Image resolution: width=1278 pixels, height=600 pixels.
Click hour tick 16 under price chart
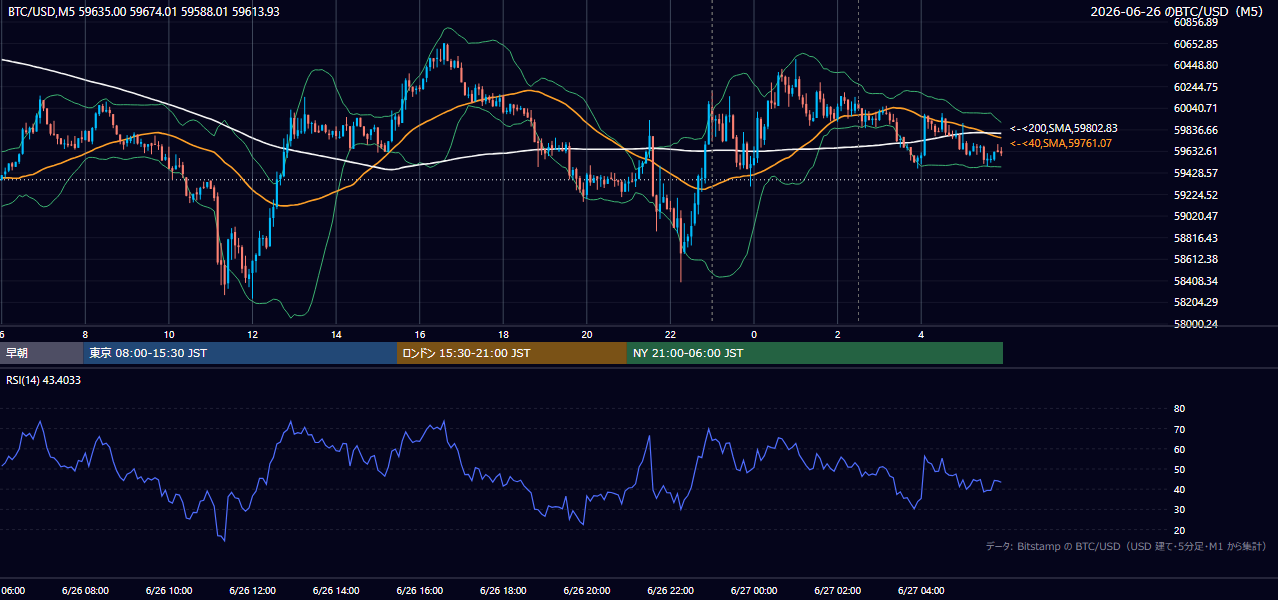pyautogui.click(x=420, y=335)
